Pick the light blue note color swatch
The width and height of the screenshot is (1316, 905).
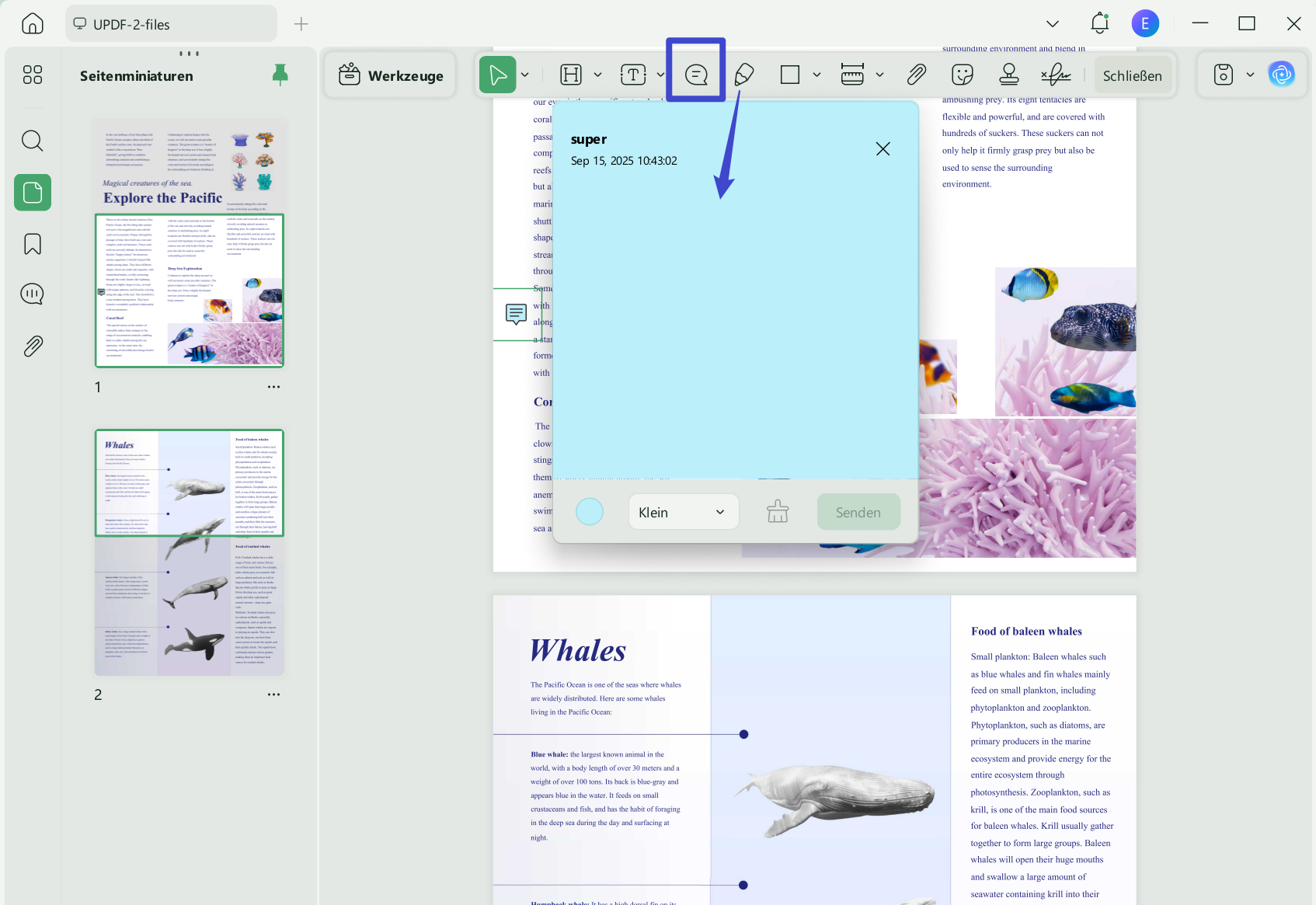[x=590, y=512]
